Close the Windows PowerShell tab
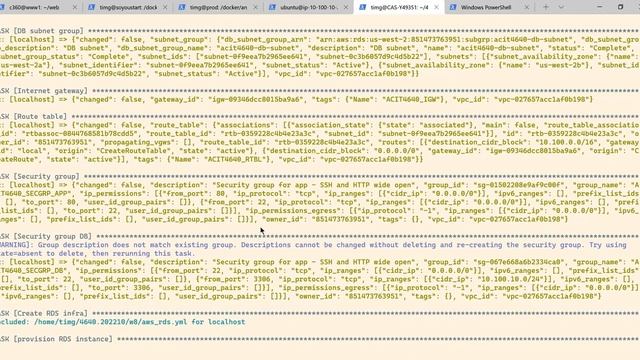 pyautogui.click(x=527, y=7)
